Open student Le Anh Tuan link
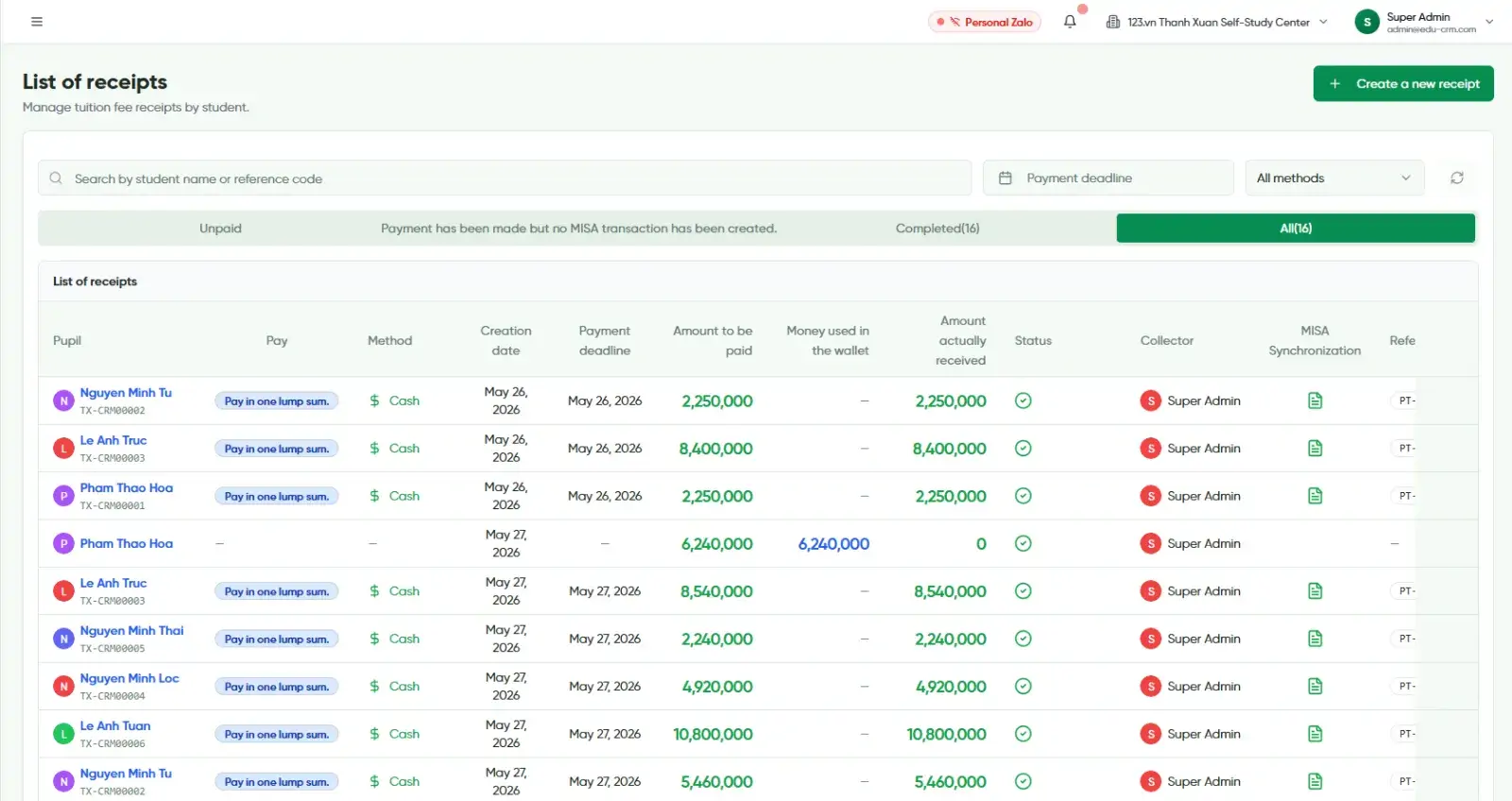 (x=115, y=725)
